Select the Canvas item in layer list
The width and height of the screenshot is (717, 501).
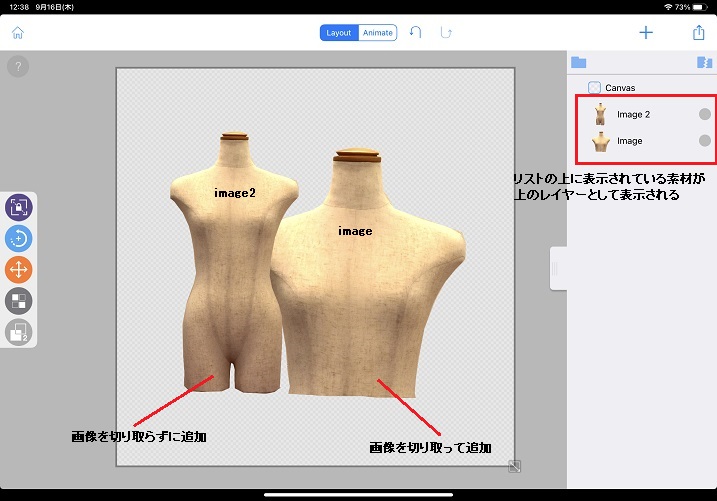point(619,88)
